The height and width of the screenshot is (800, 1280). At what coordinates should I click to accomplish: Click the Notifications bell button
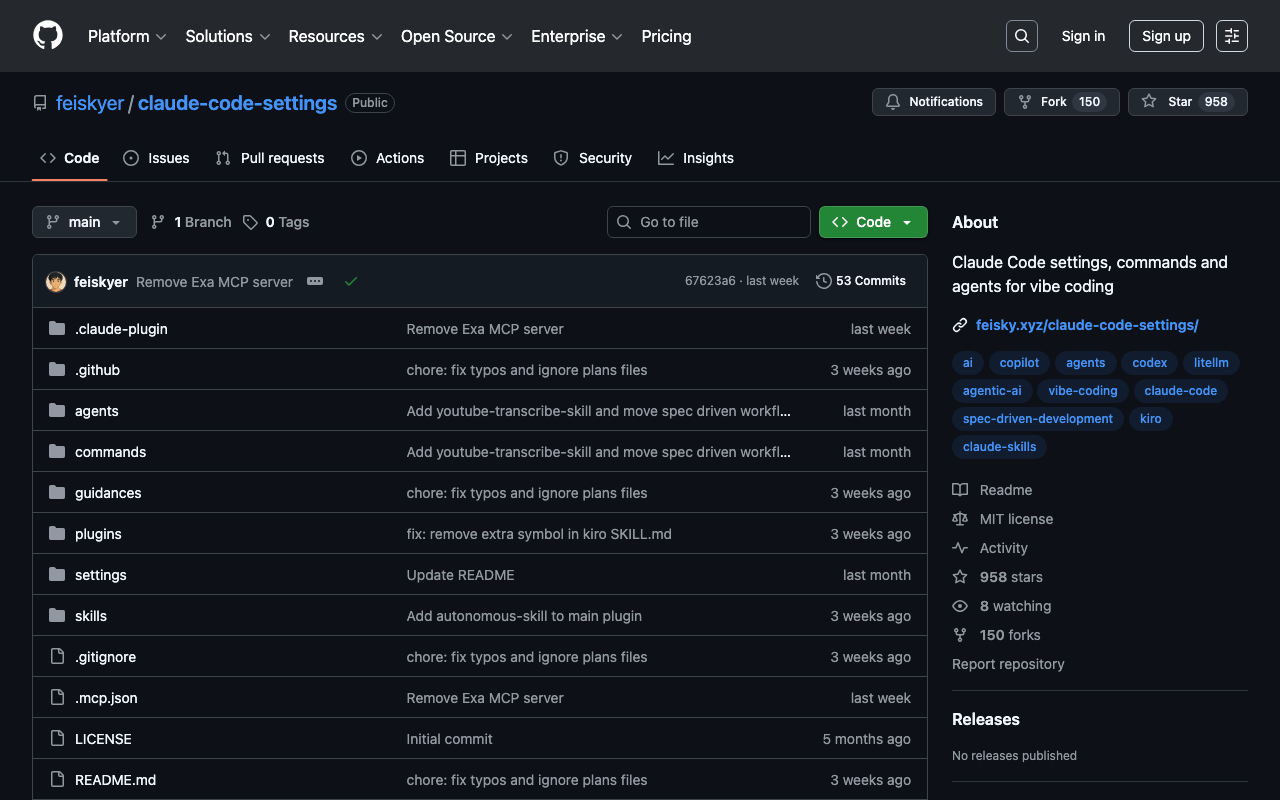pos(934,102)
